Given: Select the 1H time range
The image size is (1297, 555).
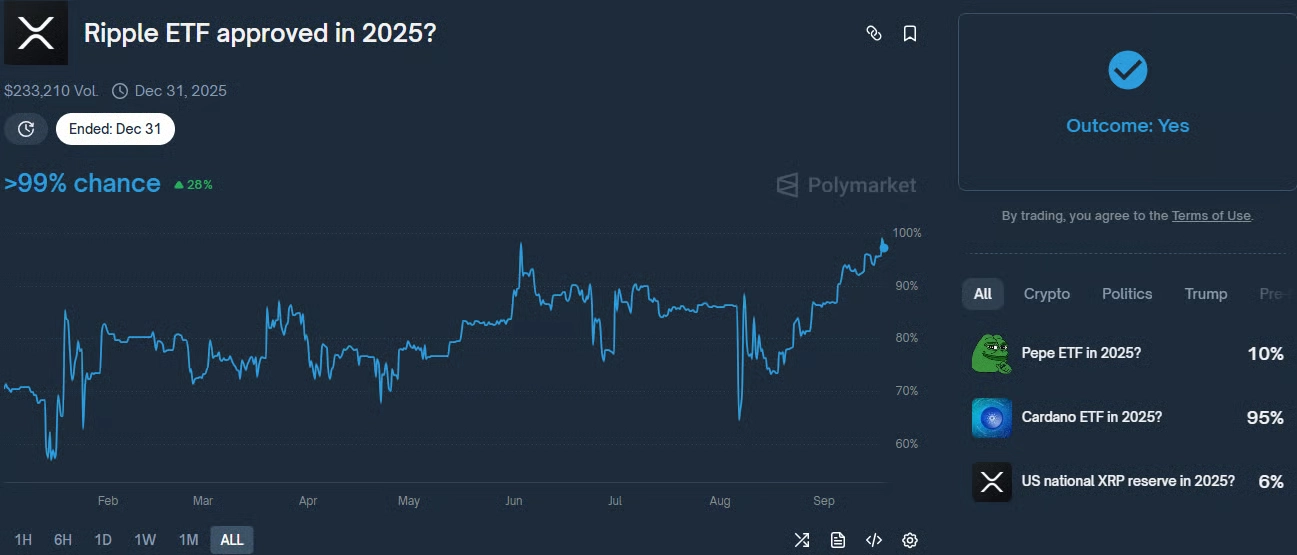Looking at the screenshot, I should point(23,540).
